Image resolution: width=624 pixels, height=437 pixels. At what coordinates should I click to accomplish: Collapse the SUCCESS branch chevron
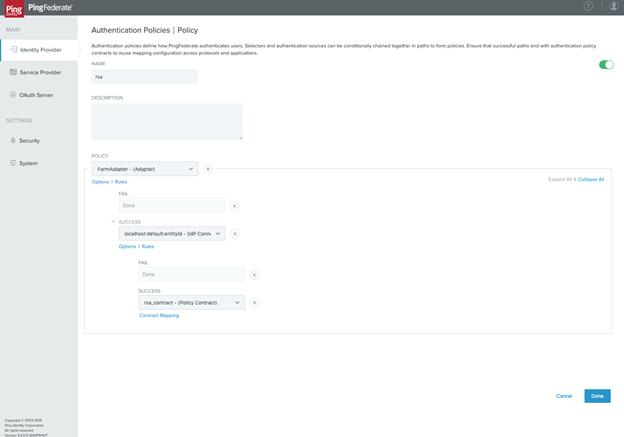coord(113,222)
